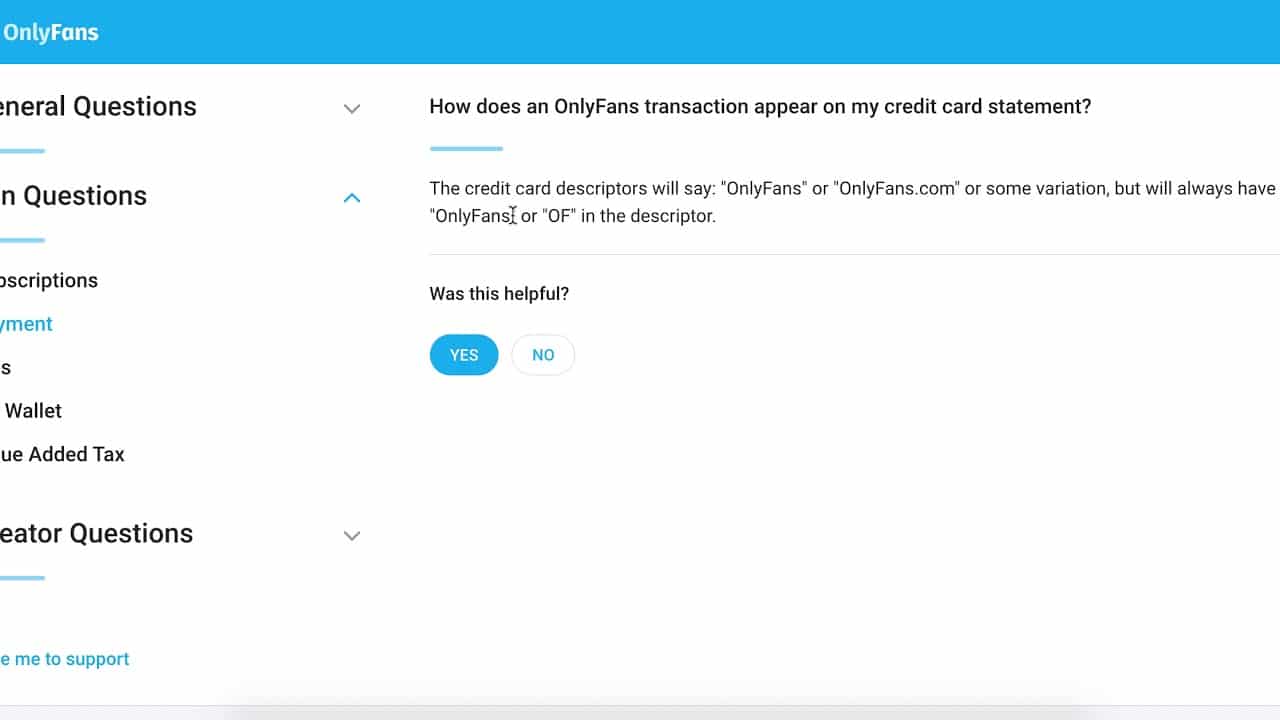Expand the Creator Questions section
This screenshot has width=1280, height=720.
click(351, 536)
